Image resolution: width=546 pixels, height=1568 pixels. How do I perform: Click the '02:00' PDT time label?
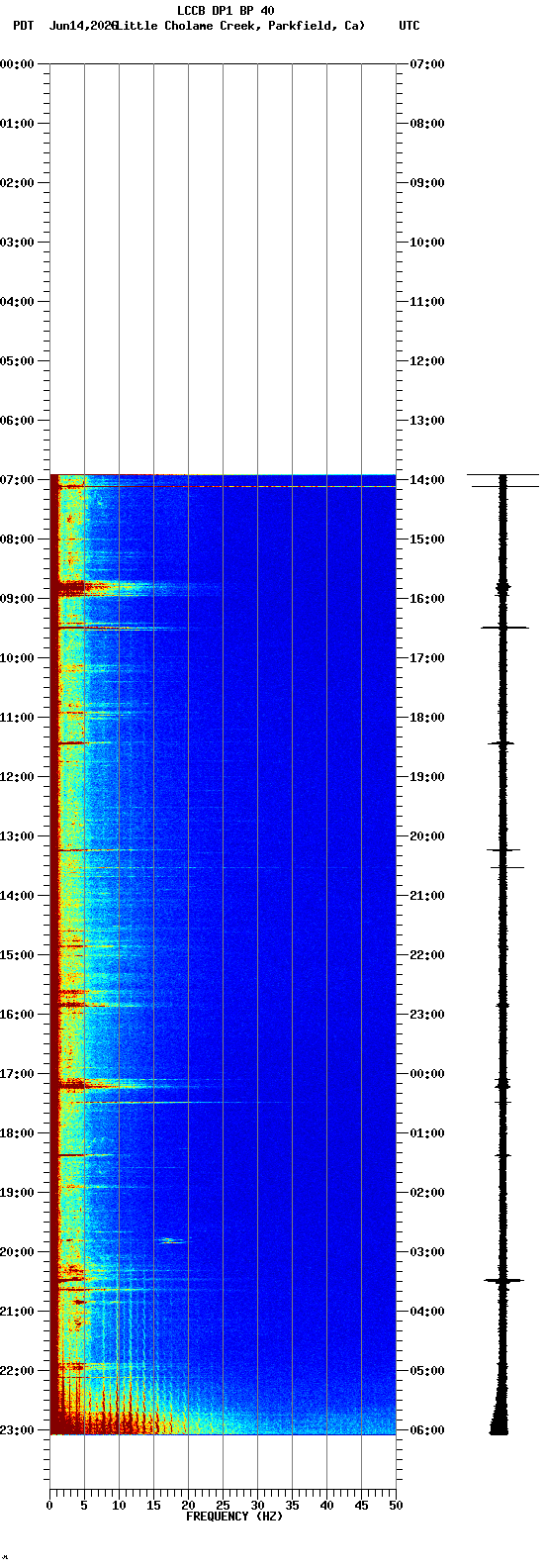click(x=19, y=183)
